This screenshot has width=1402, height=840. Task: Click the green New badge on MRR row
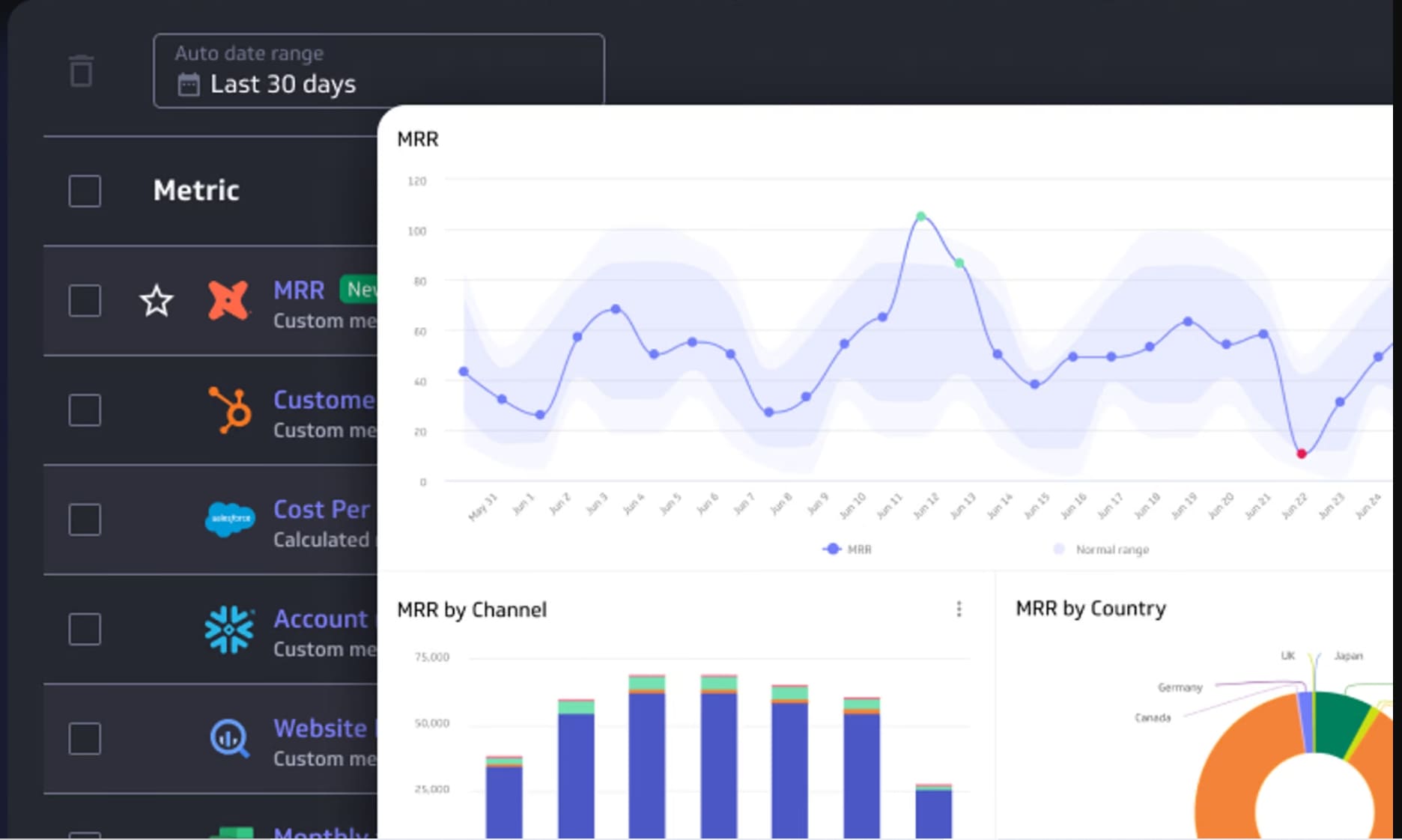[359, 289]
